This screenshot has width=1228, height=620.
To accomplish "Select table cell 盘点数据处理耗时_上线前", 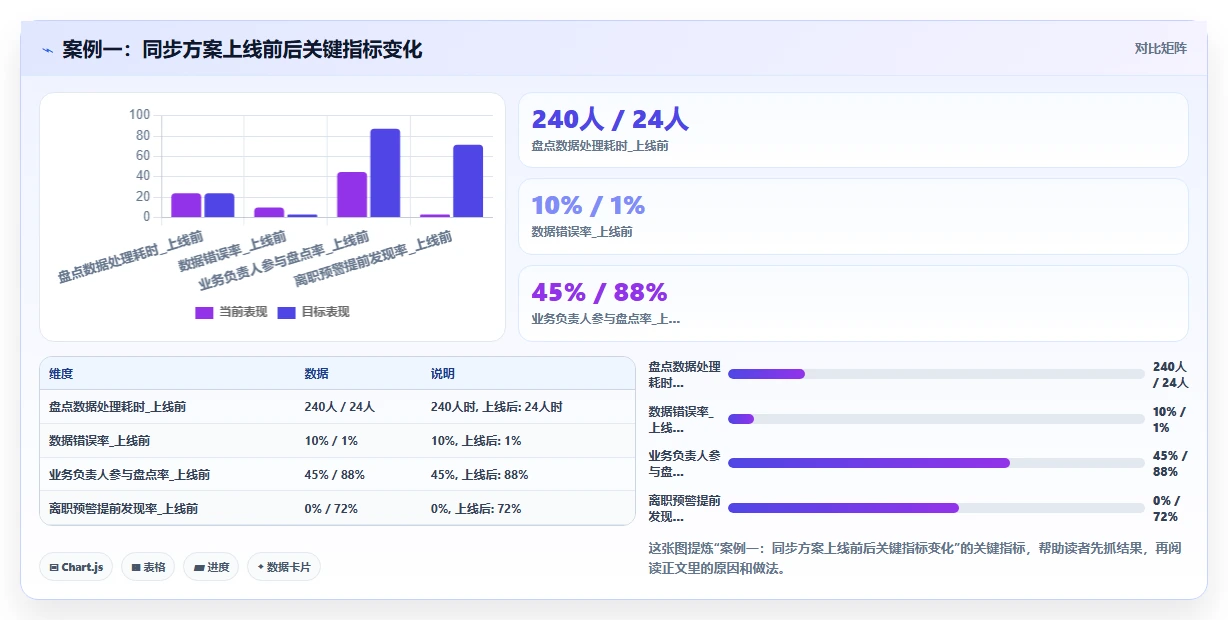I will (x=117, y=407).
